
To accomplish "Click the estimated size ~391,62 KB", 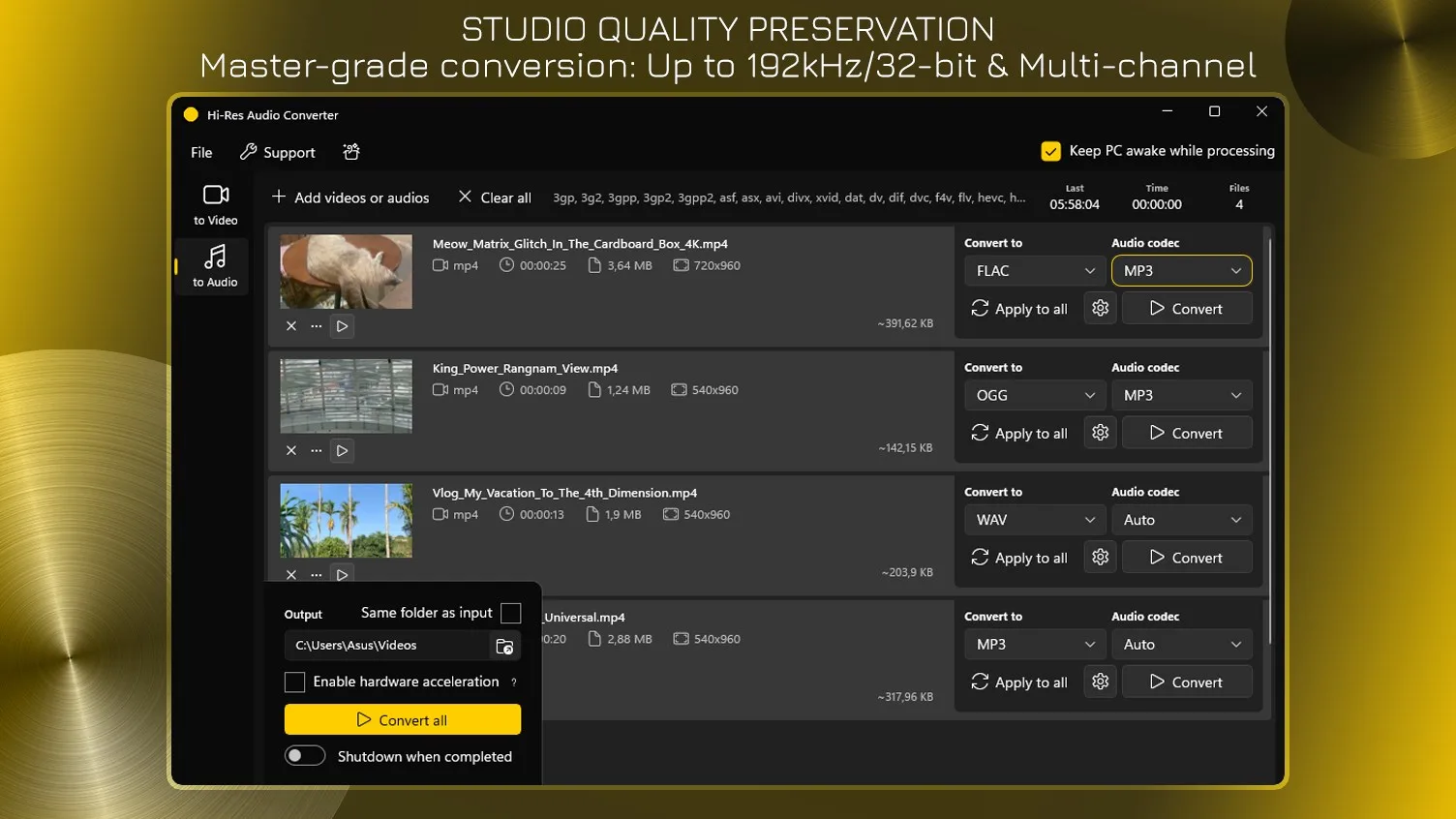I will [905, 323].
